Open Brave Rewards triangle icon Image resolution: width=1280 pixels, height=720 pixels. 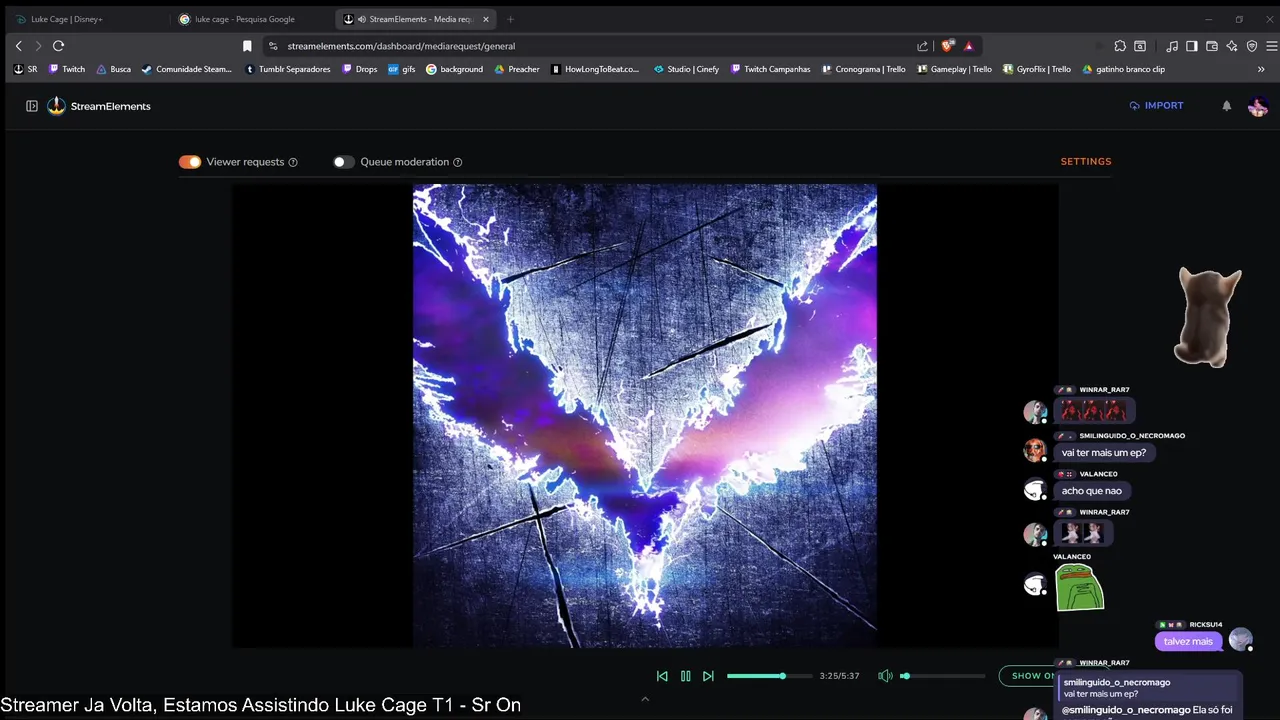coord(969,46)
